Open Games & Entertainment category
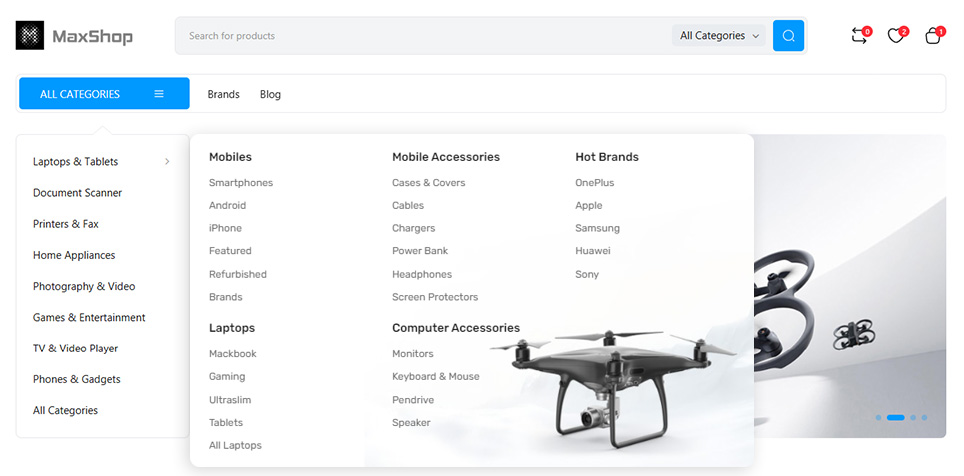Viewport: 964px width, 476px height. pos(89,318)
